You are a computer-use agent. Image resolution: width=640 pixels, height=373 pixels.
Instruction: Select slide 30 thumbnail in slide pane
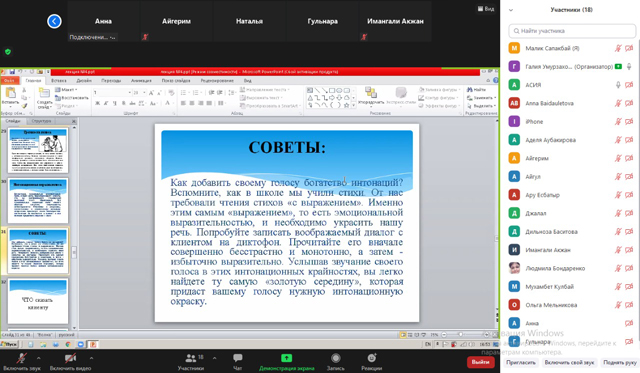pos(38,200)
